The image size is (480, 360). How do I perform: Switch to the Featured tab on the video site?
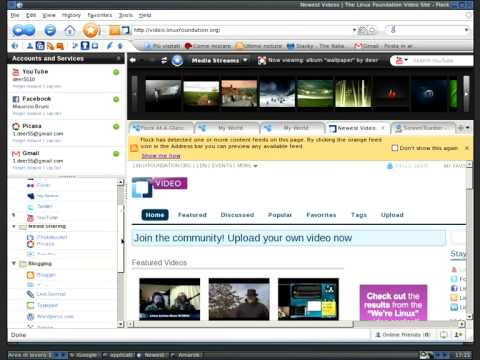coord(192,215)
